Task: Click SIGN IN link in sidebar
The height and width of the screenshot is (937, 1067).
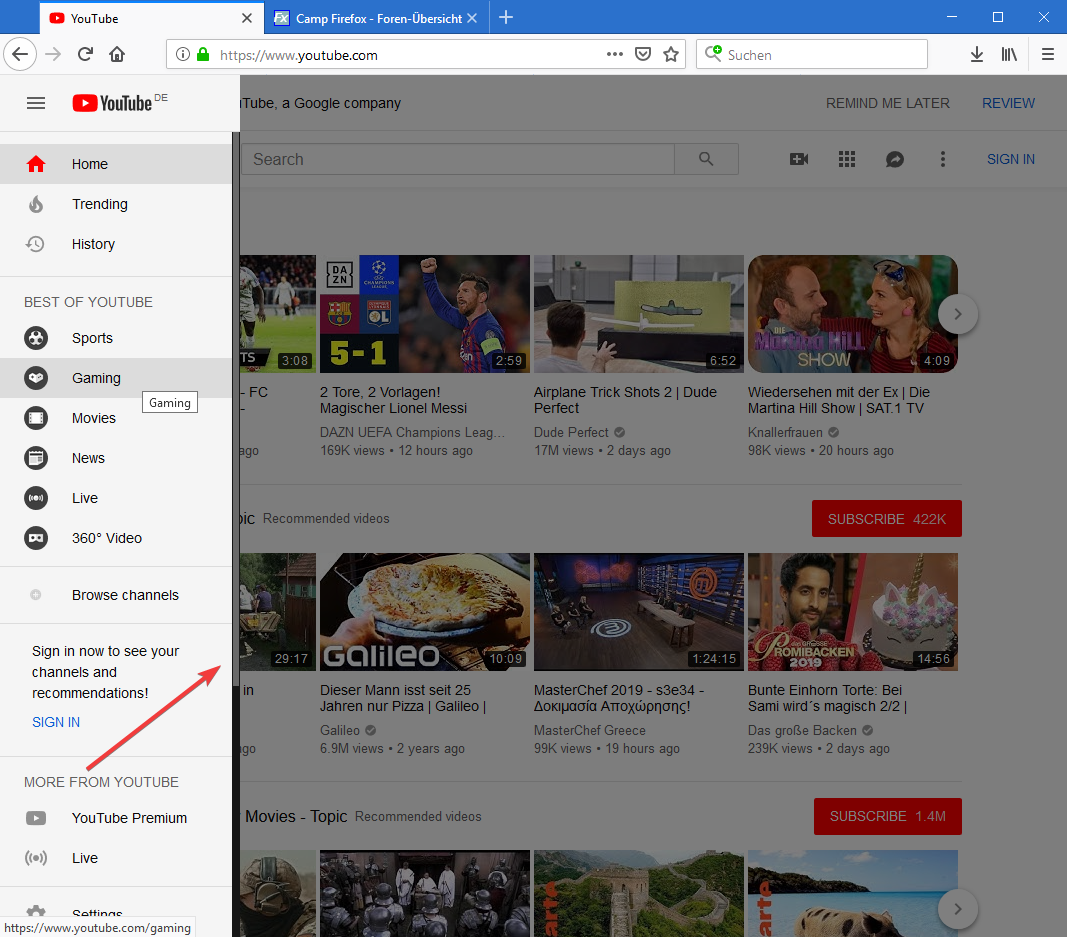Action: (x=56, y=722)
